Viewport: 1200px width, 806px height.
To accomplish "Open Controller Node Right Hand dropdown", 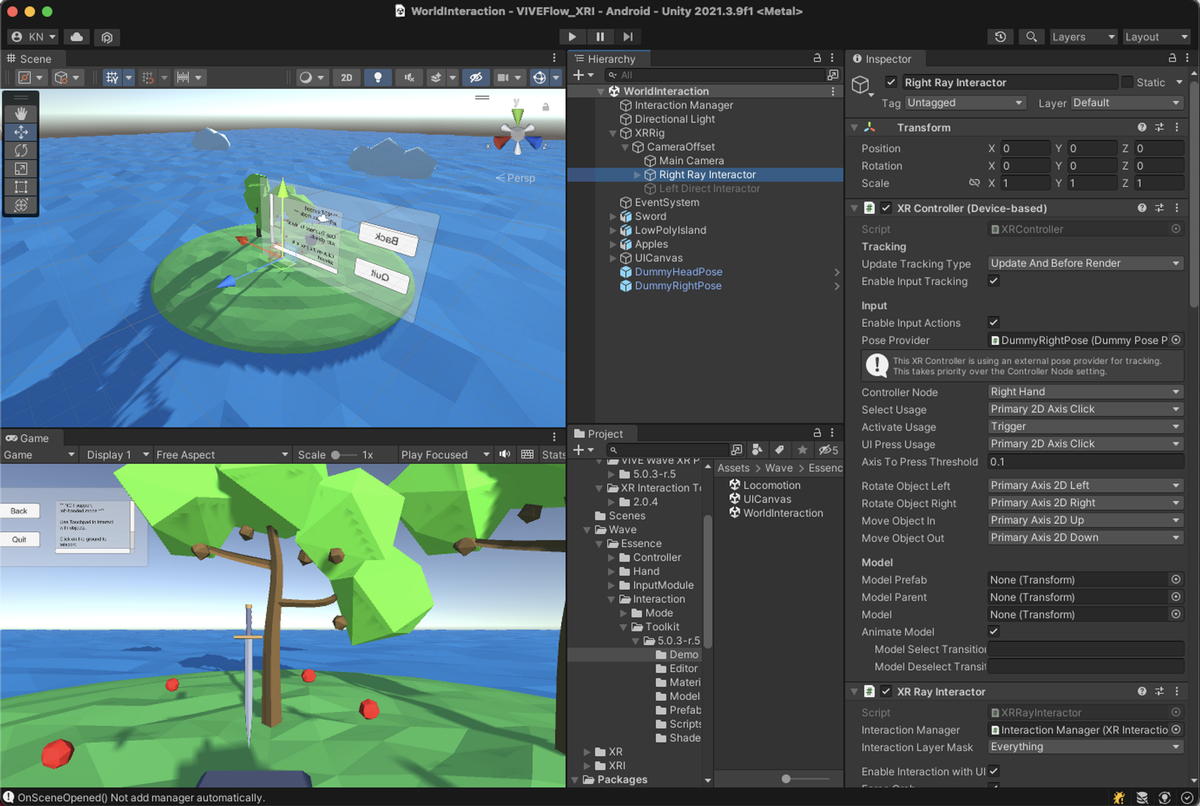I will 1086,392.
